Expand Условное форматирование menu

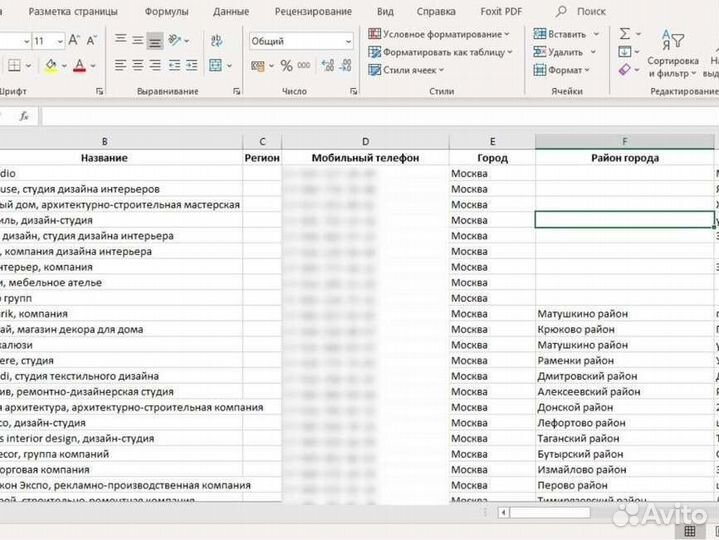(439, 33)
